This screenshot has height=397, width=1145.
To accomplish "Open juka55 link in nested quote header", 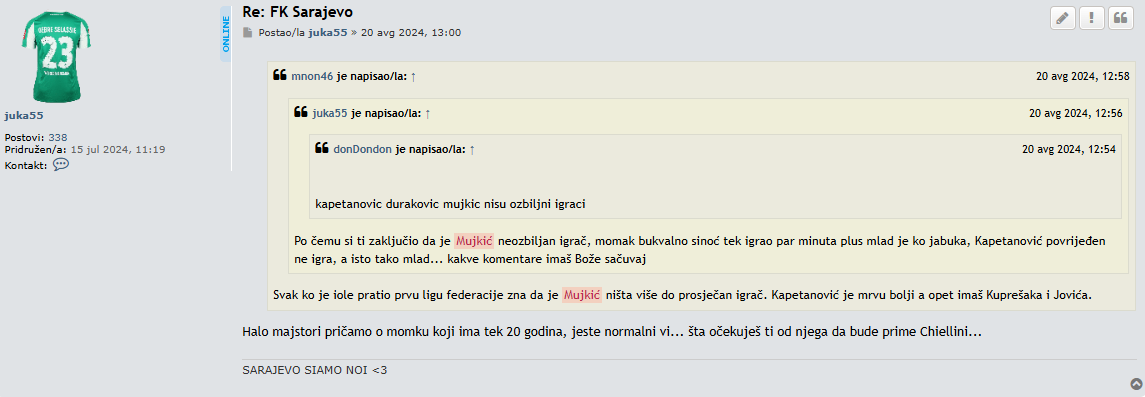I will pos(330,113).
